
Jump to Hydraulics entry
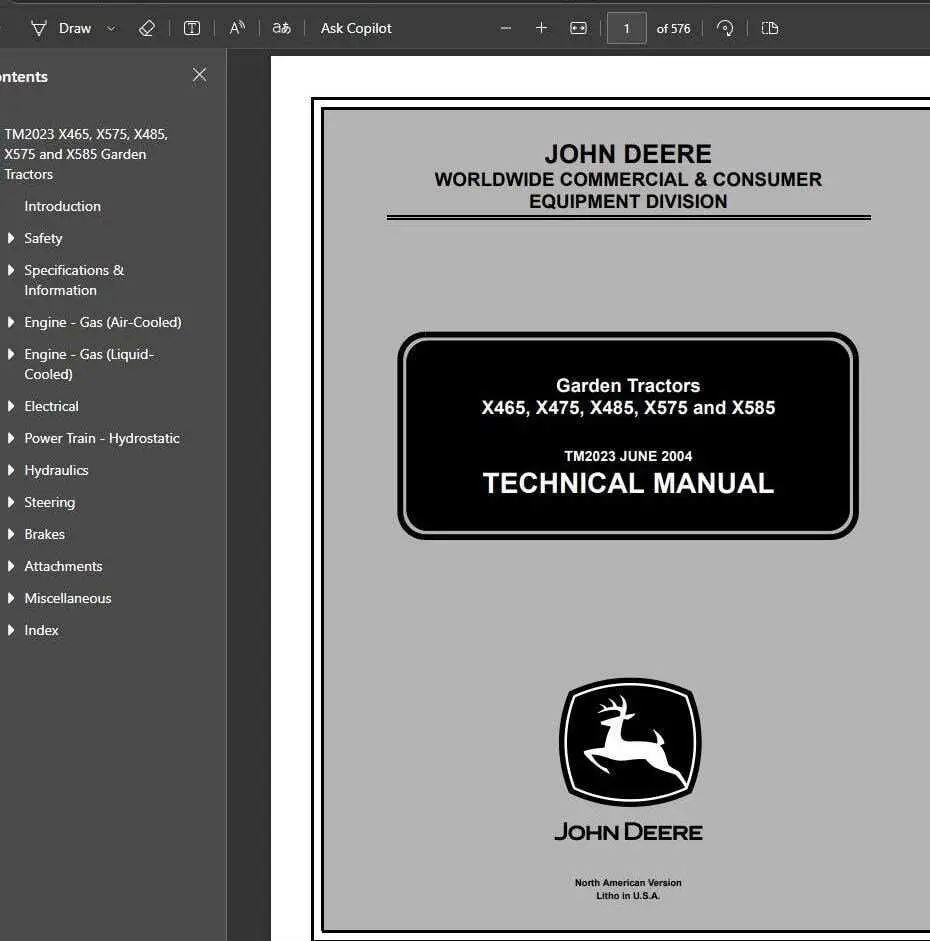[56, 470]
